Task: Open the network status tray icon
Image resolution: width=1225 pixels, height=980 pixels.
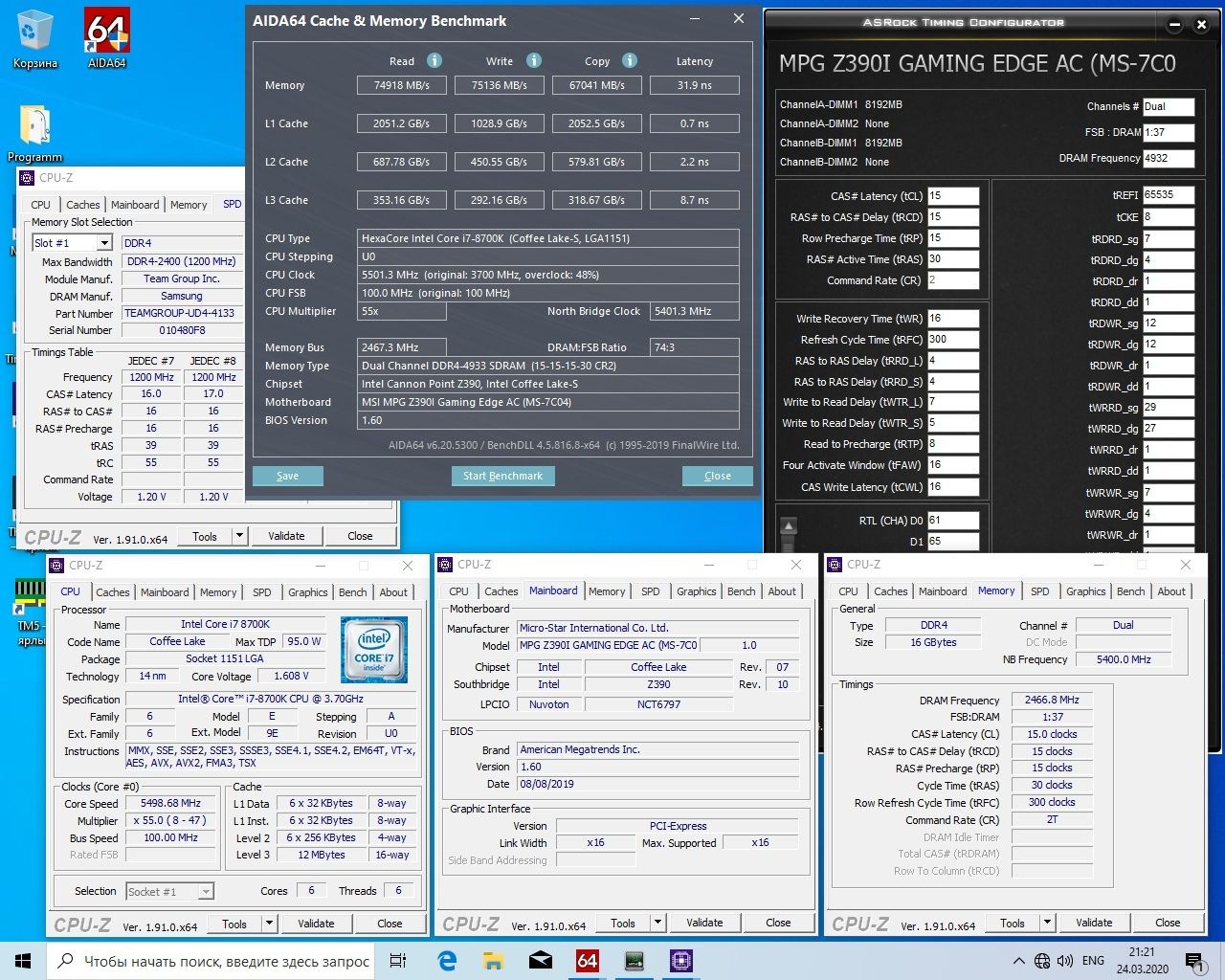Action: click(x=1041, y=961)
